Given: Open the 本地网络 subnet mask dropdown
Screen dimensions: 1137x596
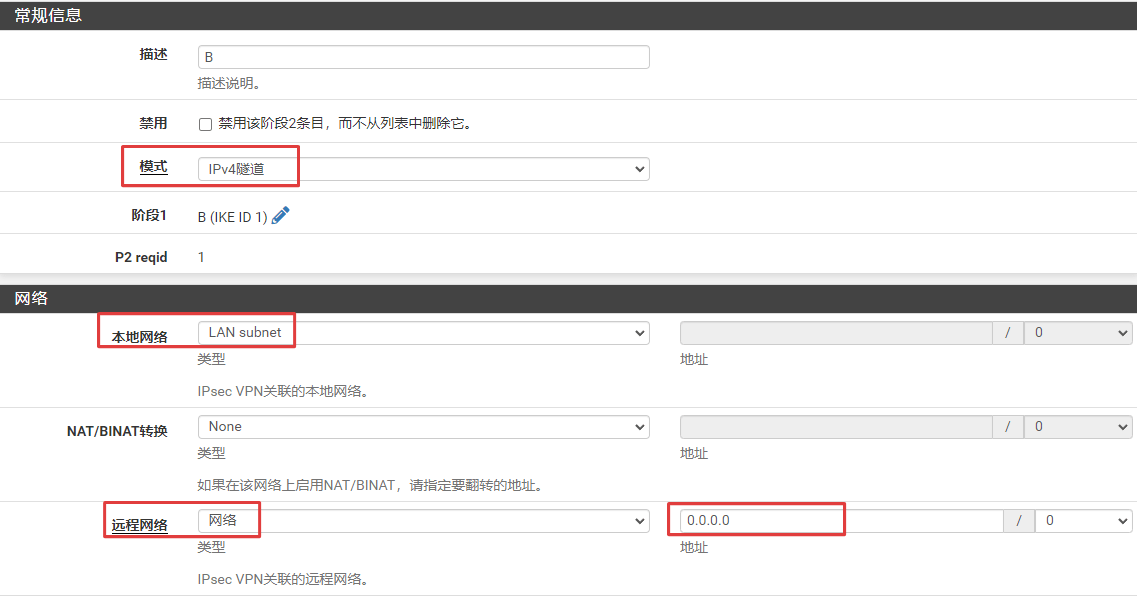Looking at the screenshot, I should [1078, 333].
